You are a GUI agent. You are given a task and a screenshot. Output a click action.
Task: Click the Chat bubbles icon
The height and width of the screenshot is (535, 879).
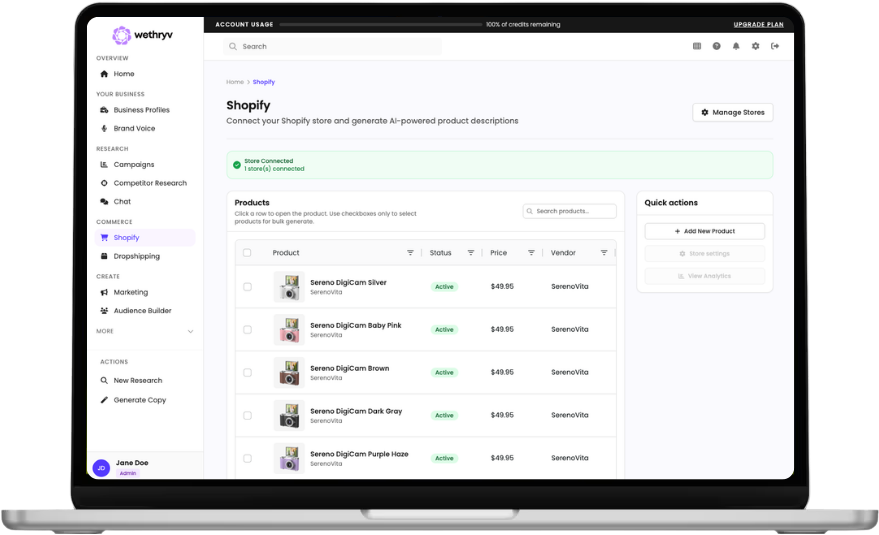[104, 201]
